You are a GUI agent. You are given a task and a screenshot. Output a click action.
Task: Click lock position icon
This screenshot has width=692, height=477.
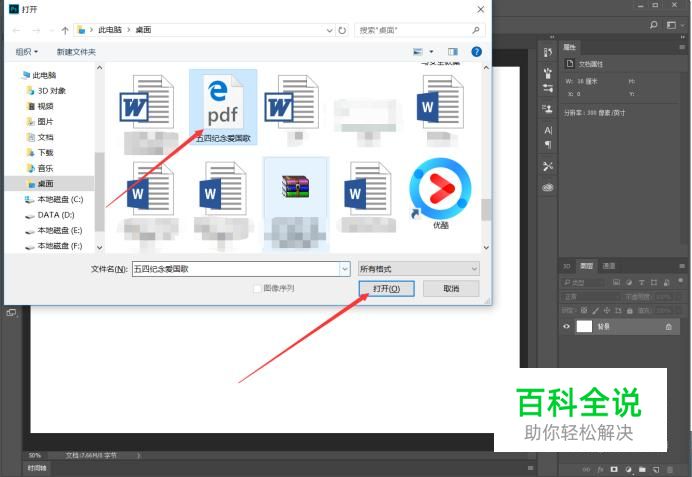click(607, 311)
